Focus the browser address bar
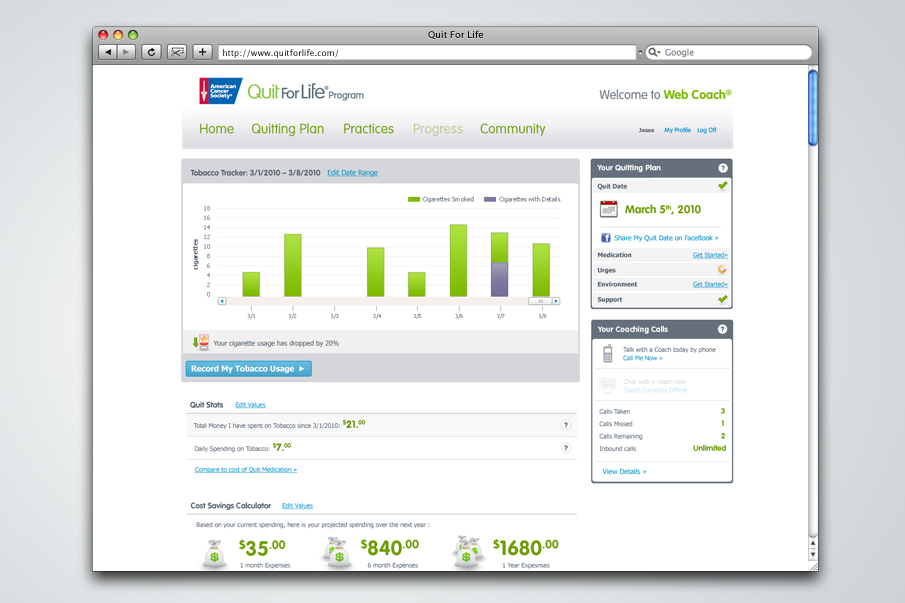The image size is (905, 603). [427, 53]
